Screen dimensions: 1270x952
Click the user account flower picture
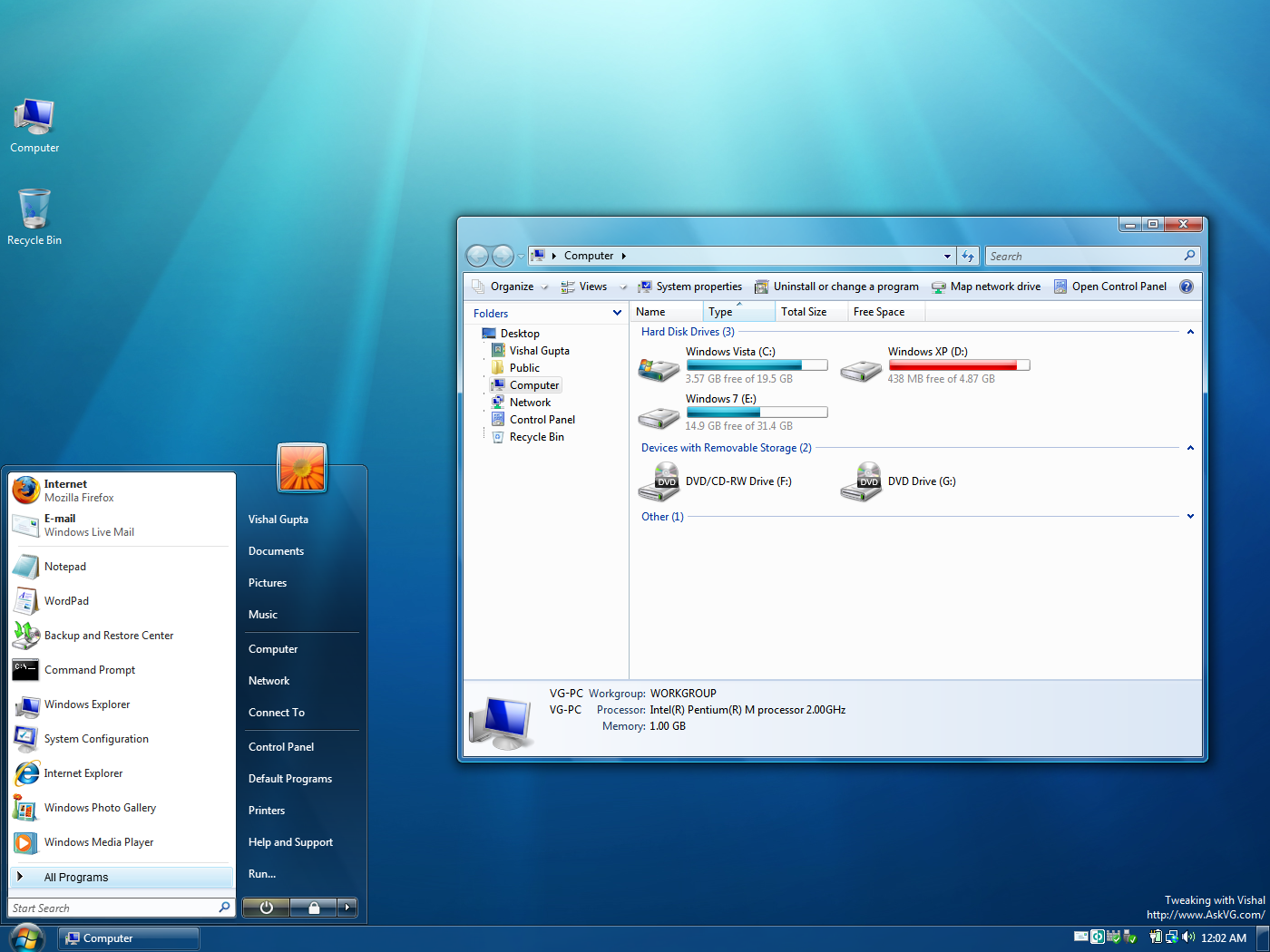(x=302, y=468)
